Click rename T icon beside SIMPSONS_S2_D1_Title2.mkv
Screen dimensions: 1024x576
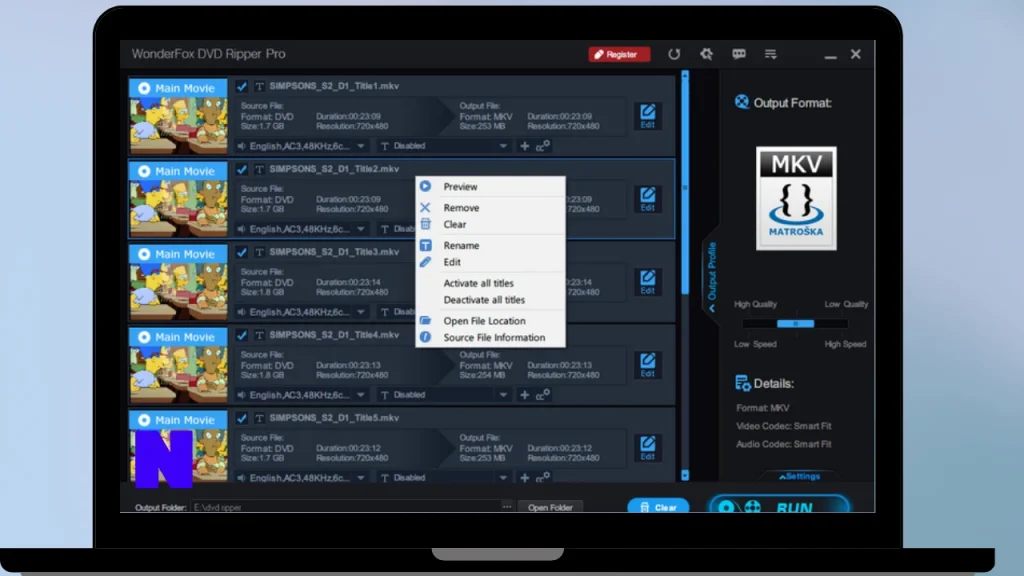coord(259,169)
